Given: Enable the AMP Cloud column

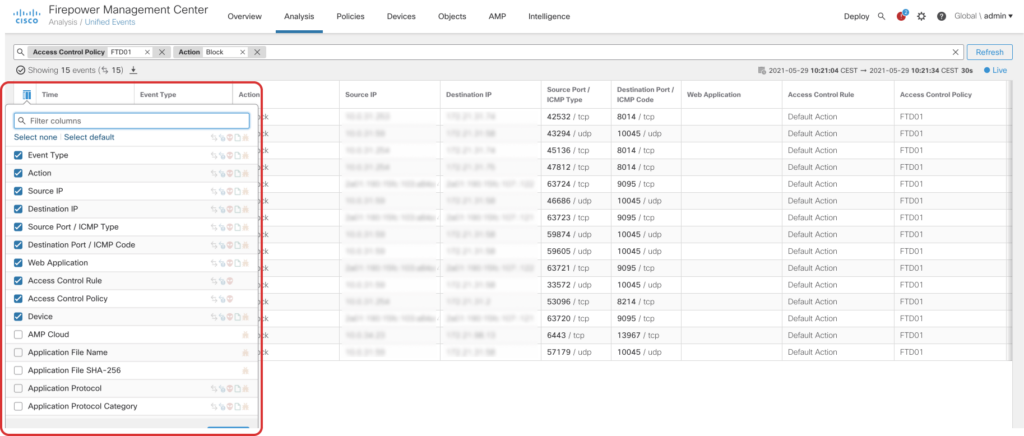Looking at the screenshot, I should click(18, 334).
